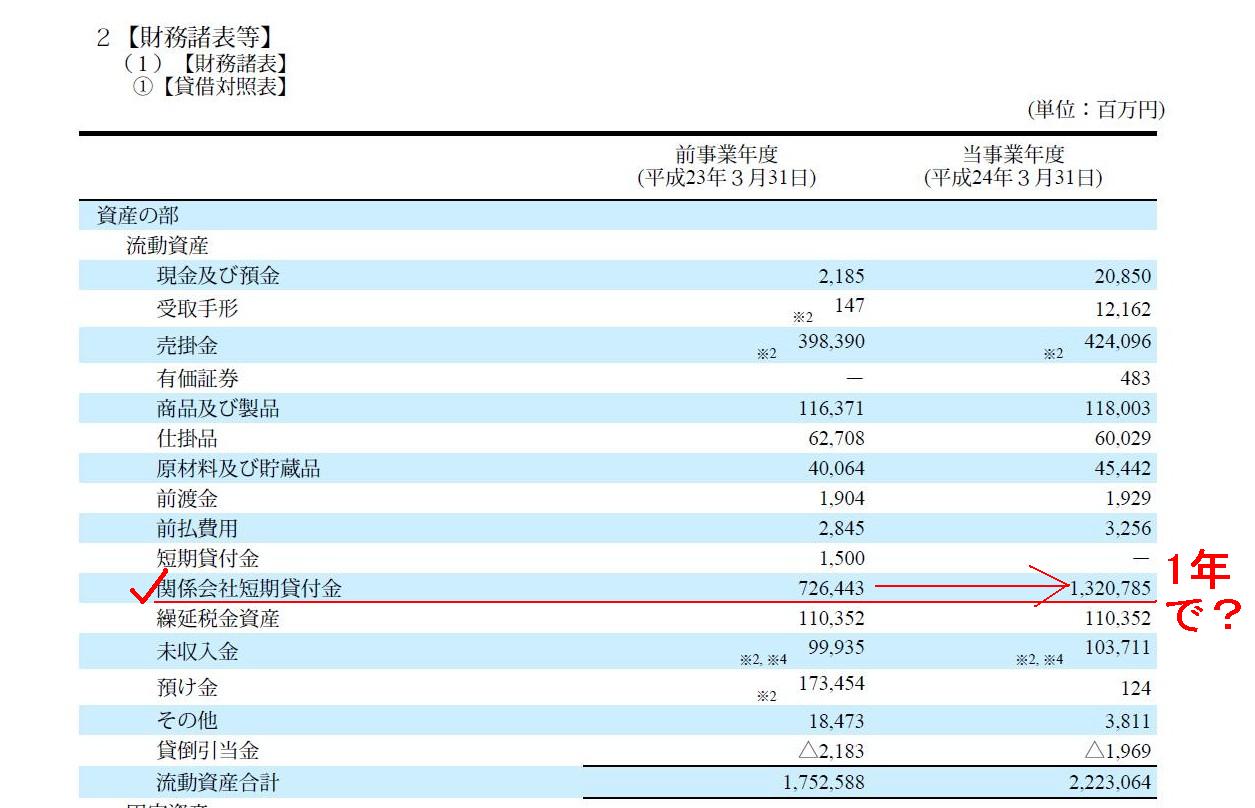Click the value 726,443
Image resolution: width=1255 pixels, height=808 pixels.
pos(832,588)
